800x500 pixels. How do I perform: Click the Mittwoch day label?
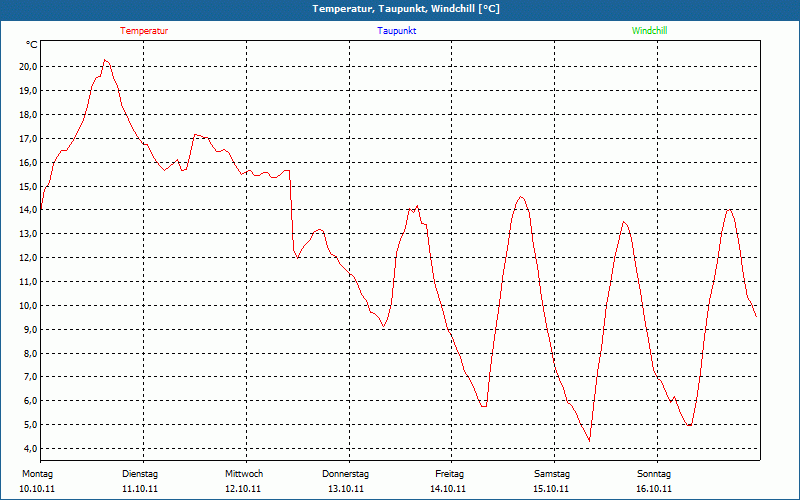pyautogui.click(x=243, y=474)
